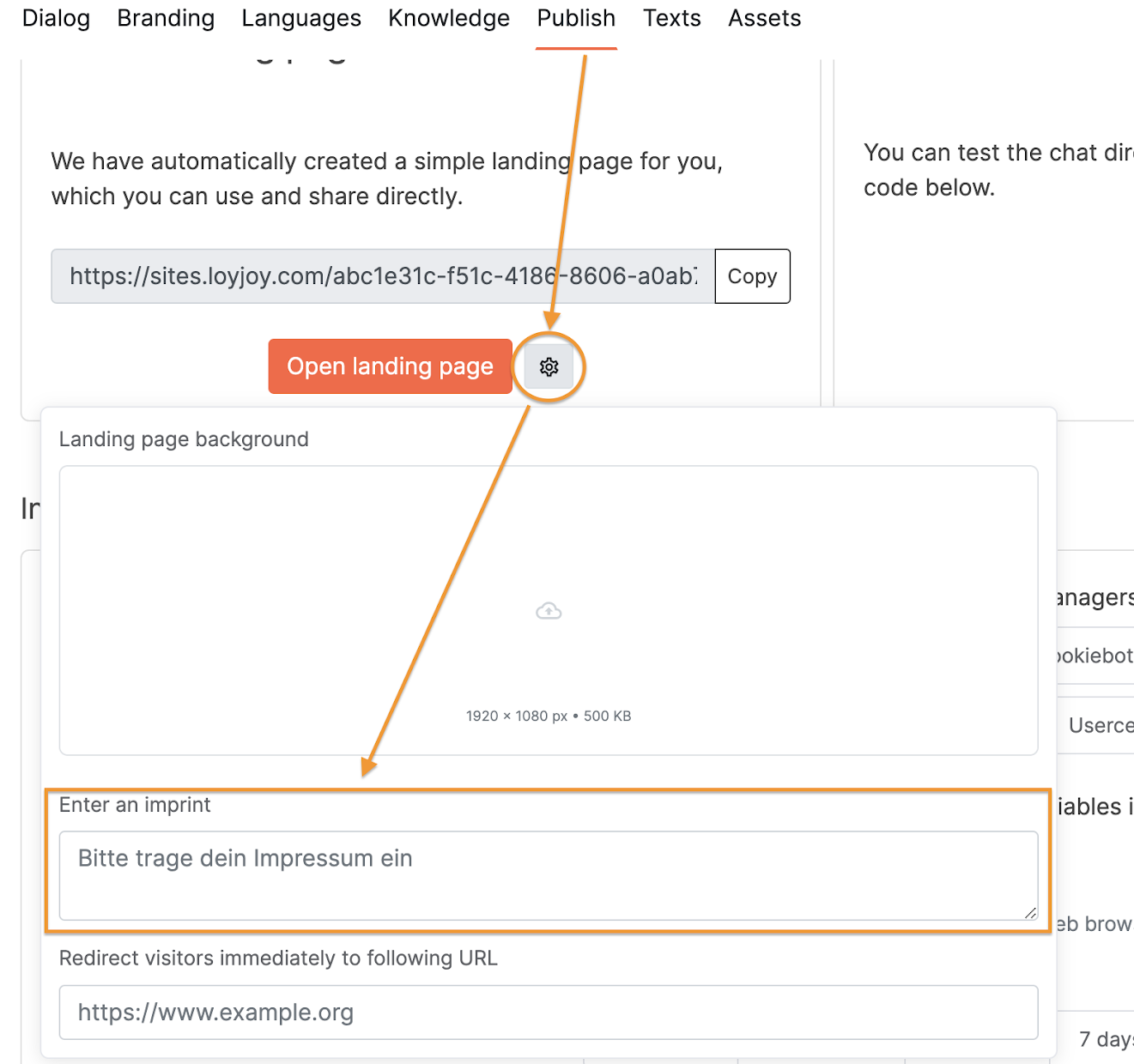Switch to the Assets tab

pos(764,18)
